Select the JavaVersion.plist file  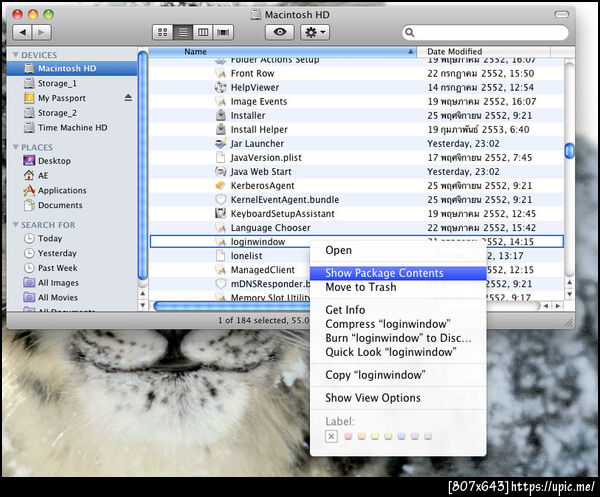[356, 158]
